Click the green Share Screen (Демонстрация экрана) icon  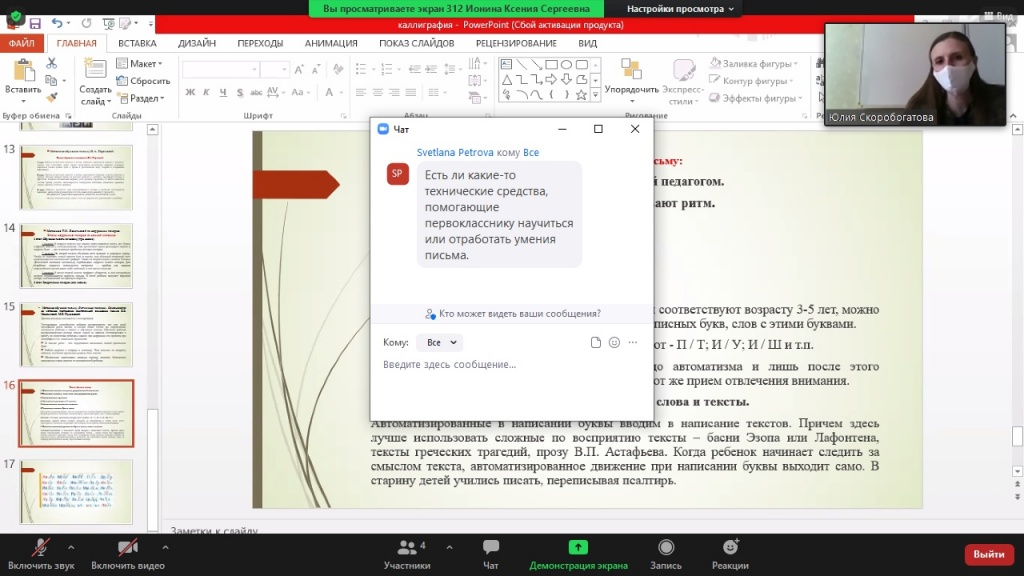[578, 548]
